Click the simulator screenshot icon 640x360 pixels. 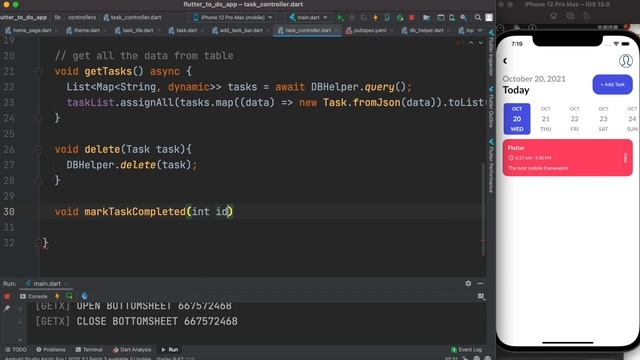570,16
